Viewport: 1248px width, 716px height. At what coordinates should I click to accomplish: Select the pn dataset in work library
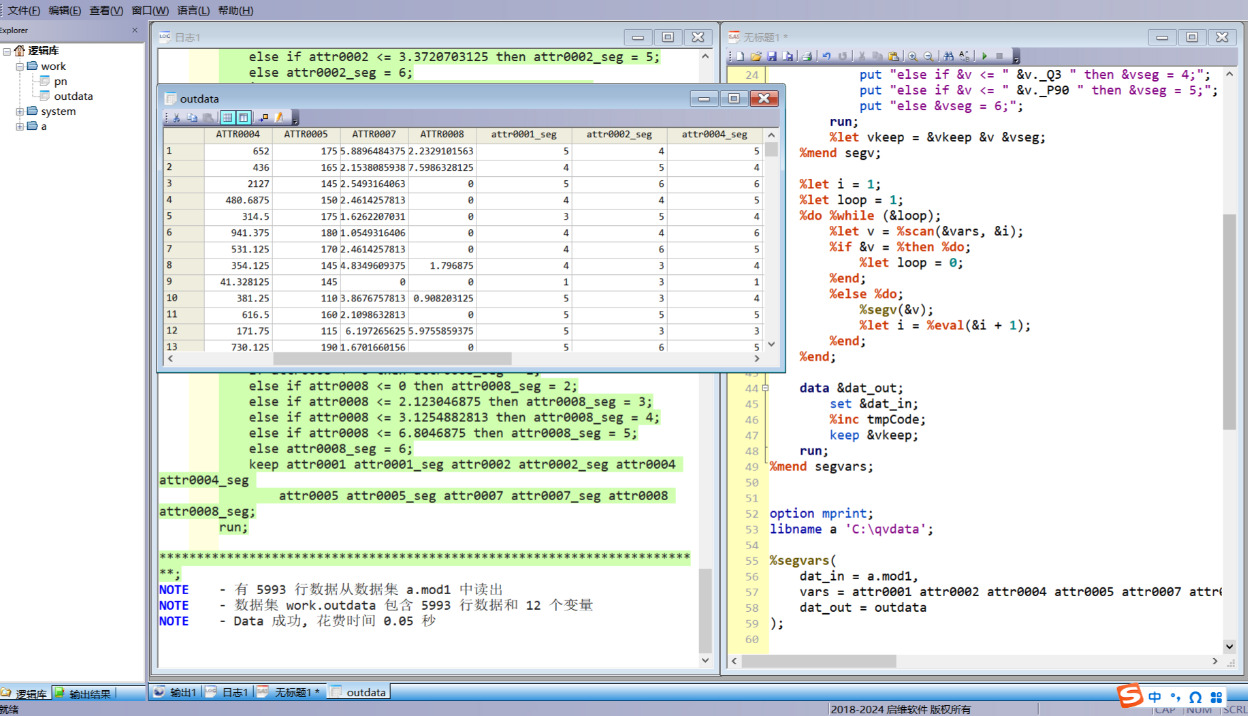[60, 81]
